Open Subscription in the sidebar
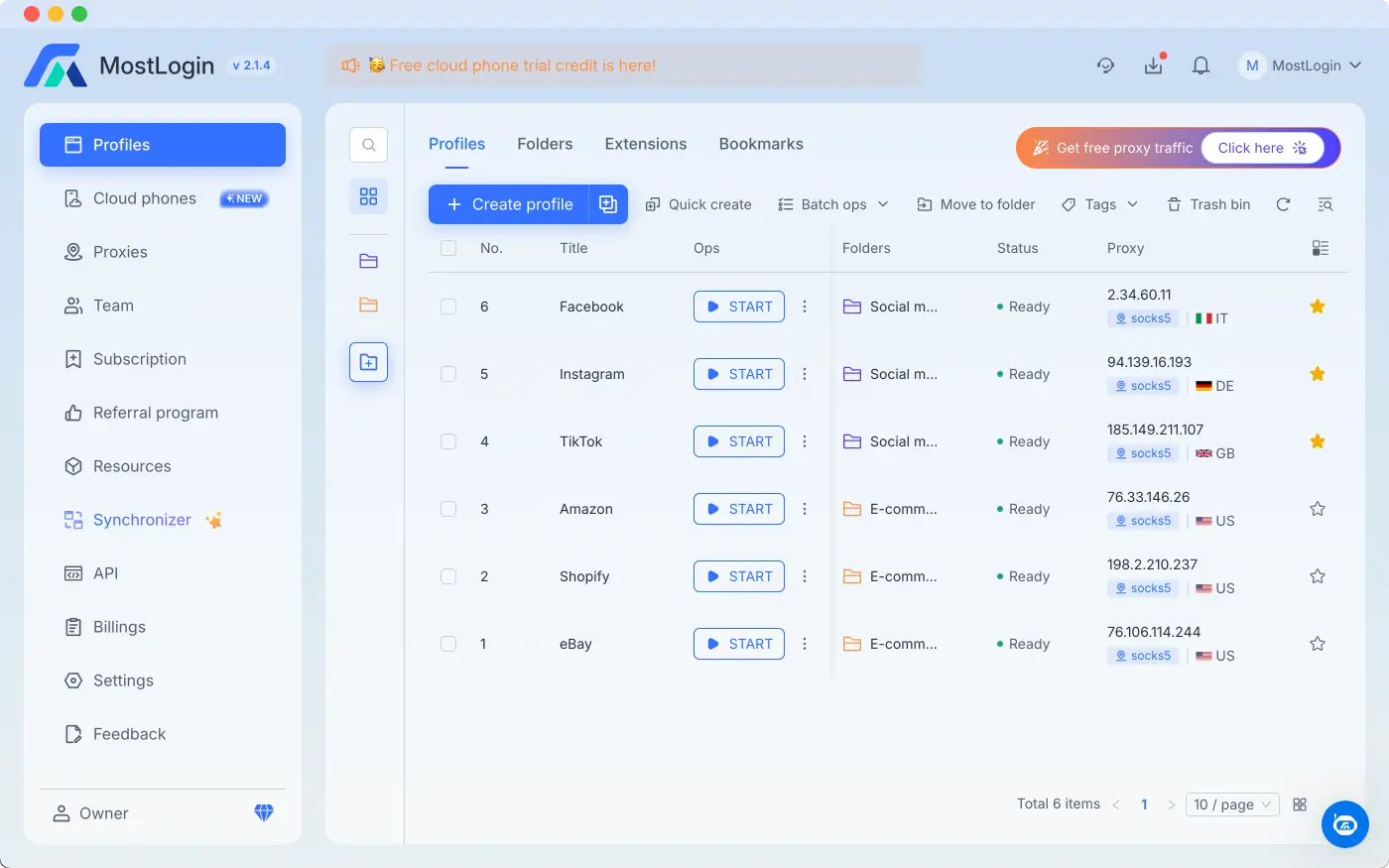This screenshot has height=868, width=1389. pyautogui.click(x=163, y=359)
